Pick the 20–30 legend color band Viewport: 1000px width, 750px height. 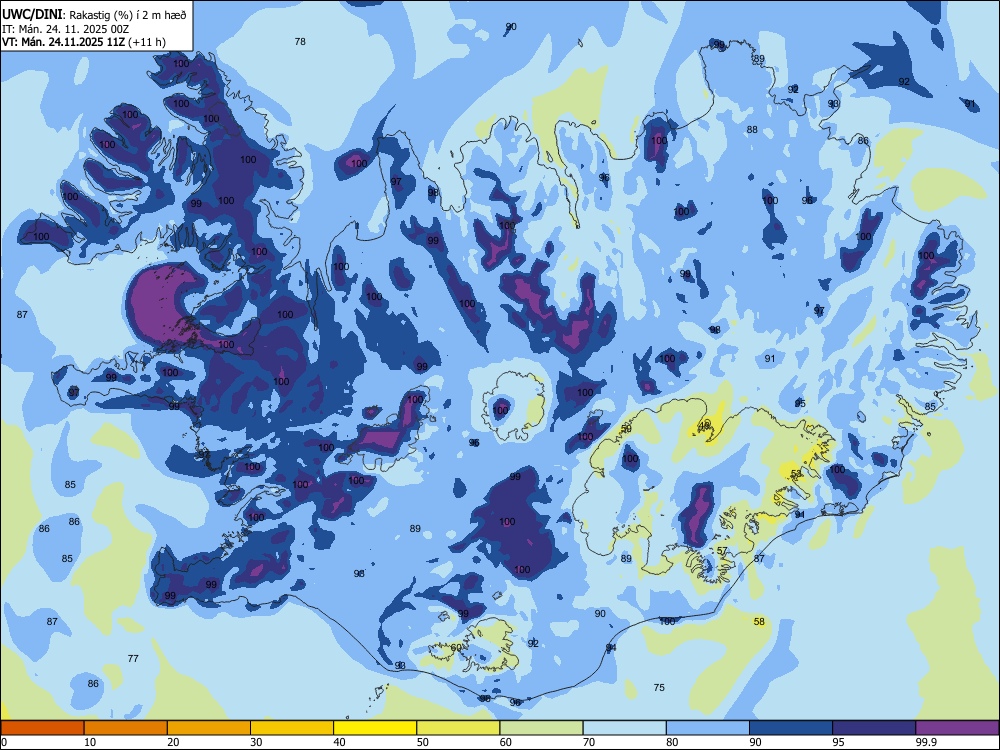click(209, 728)
